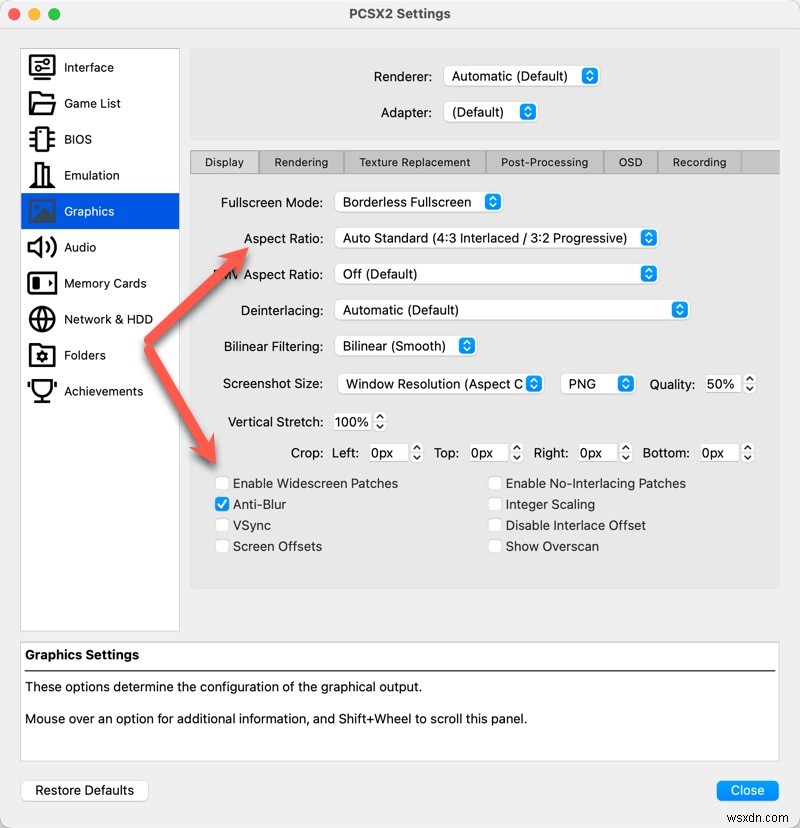Screen dimensions: 800x828
Task: Click the Restore Defaults button
Action: [x=84, y=791]
